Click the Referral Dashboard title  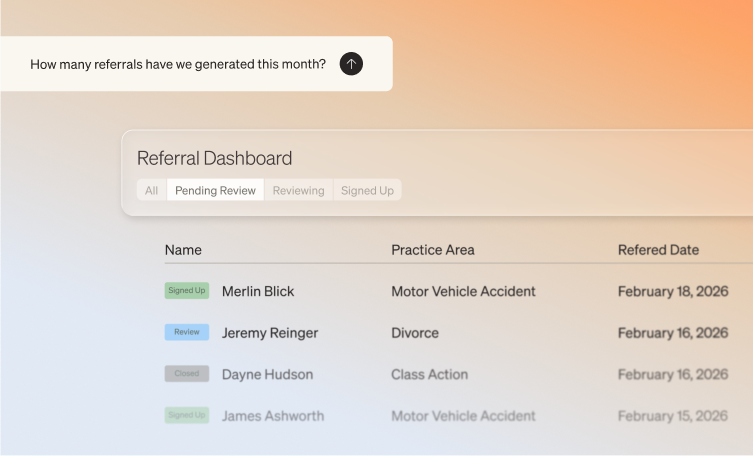tap(214, 158)
